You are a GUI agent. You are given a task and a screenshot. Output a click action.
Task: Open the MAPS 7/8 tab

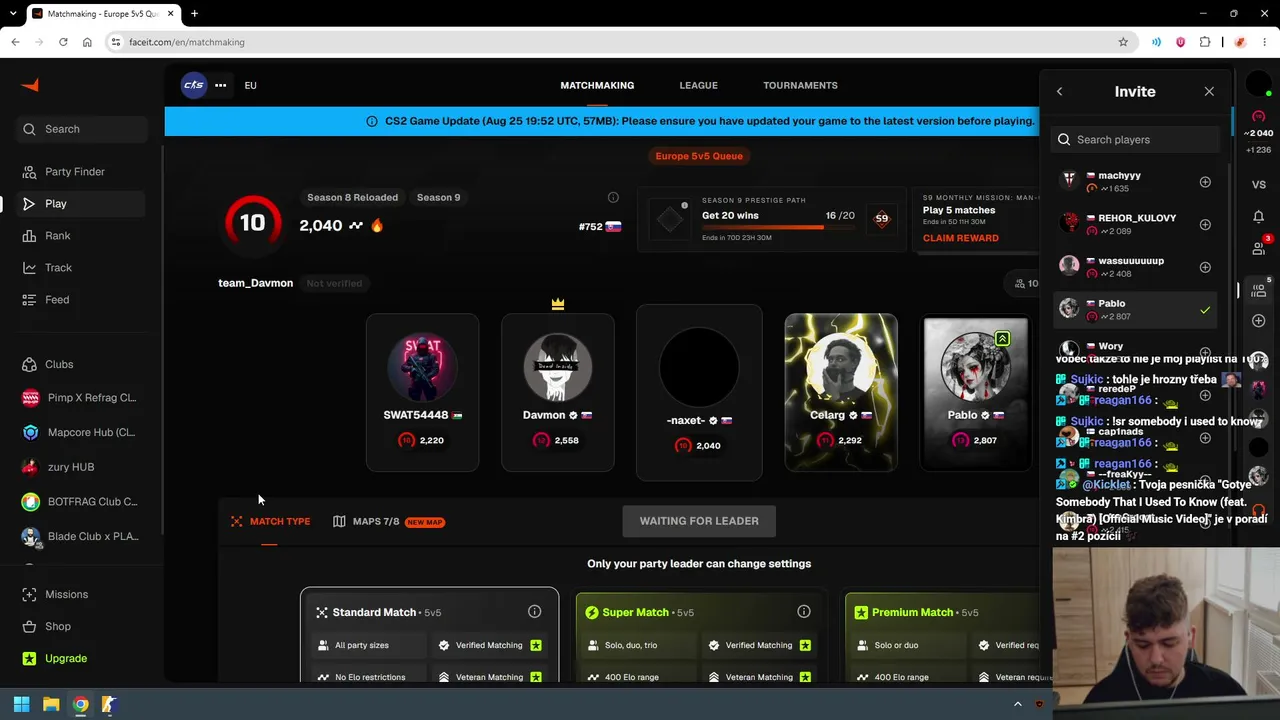(x=388, y=521)
